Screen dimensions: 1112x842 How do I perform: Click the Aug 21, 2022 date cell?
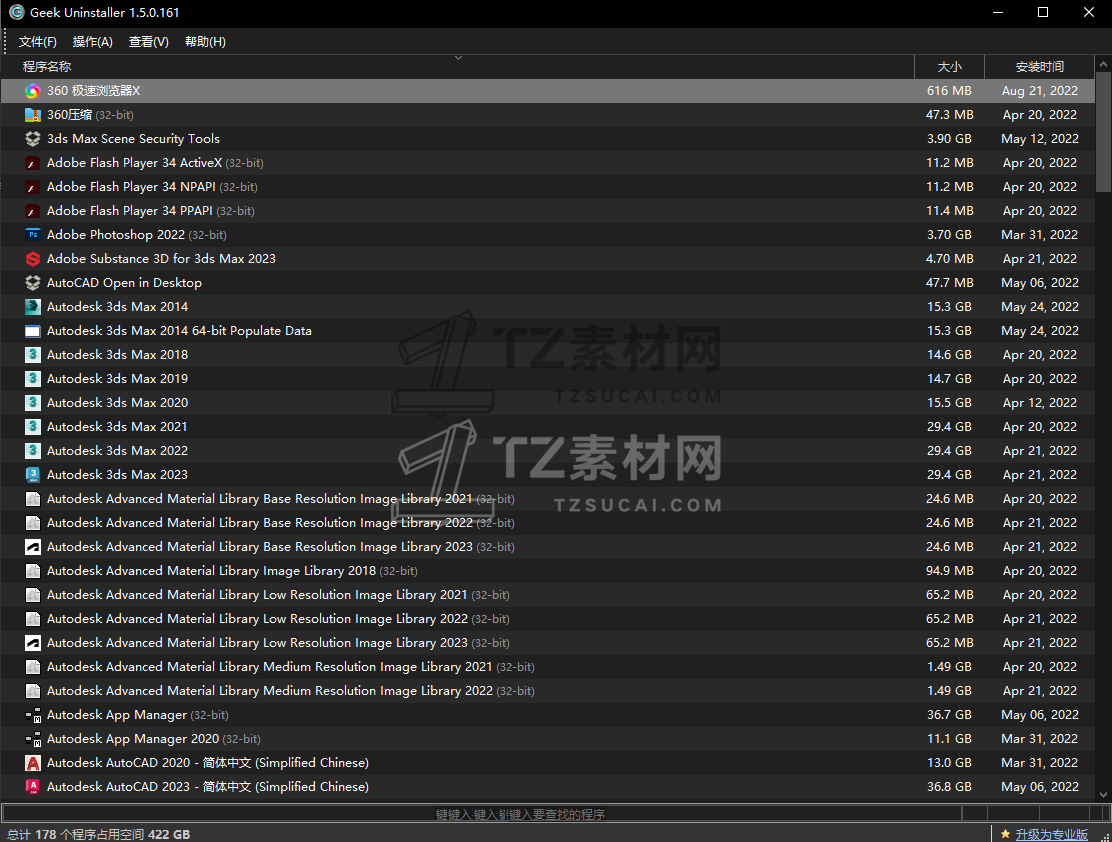[1040, 91]
